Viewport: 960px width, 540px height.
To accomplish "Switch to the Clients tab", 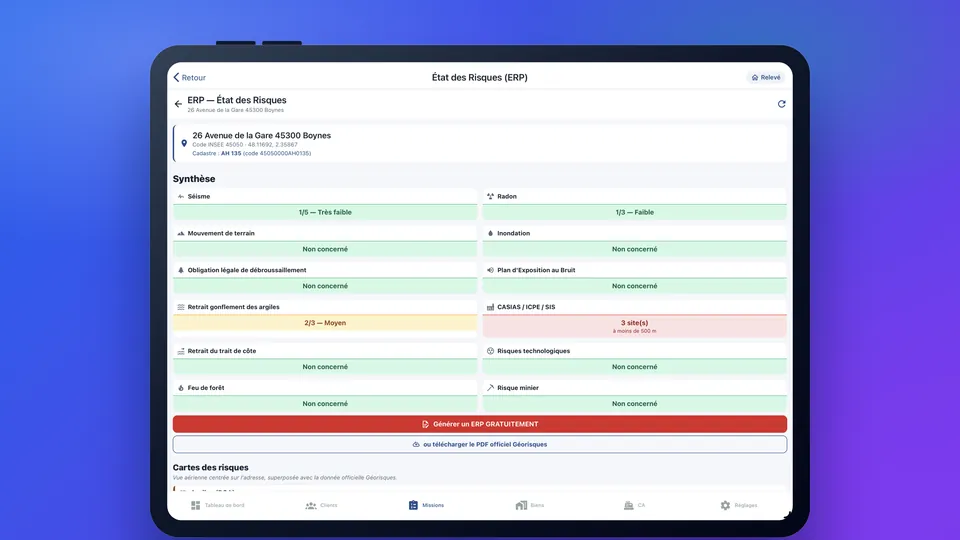I will (x=321, y=505).
